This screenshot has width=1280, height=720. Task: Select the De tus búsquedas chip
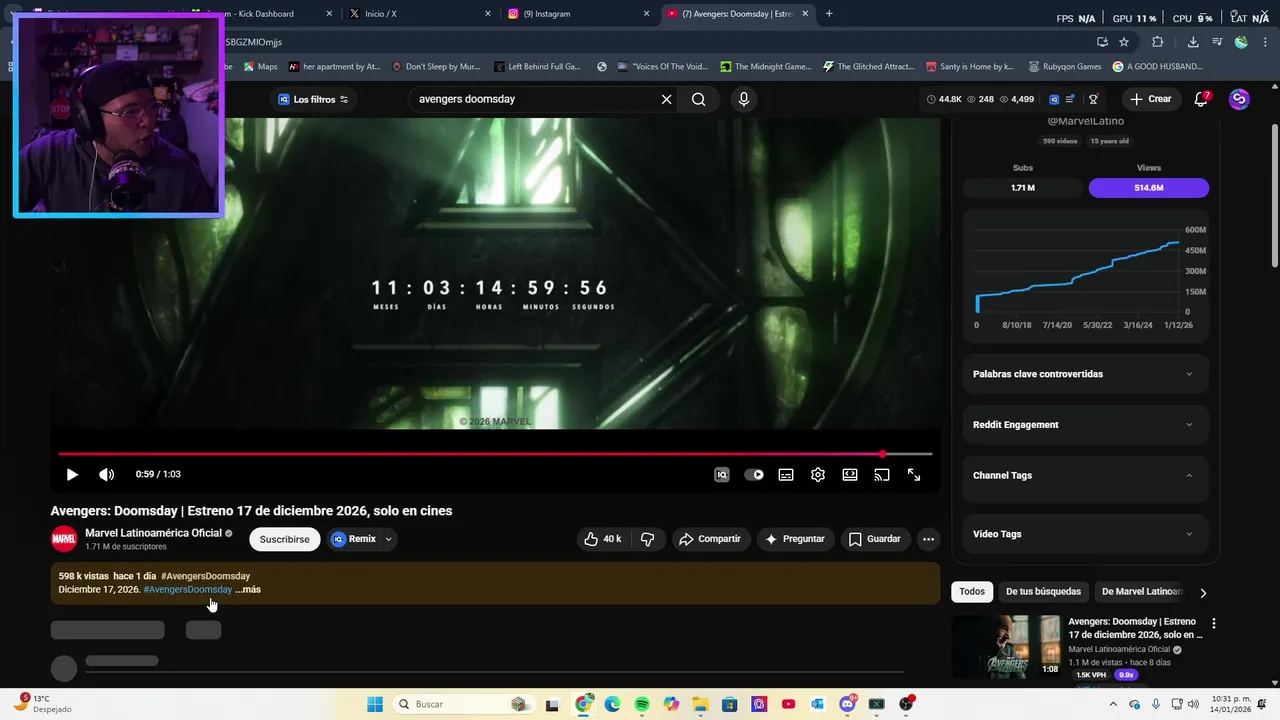click(1043, 592)
